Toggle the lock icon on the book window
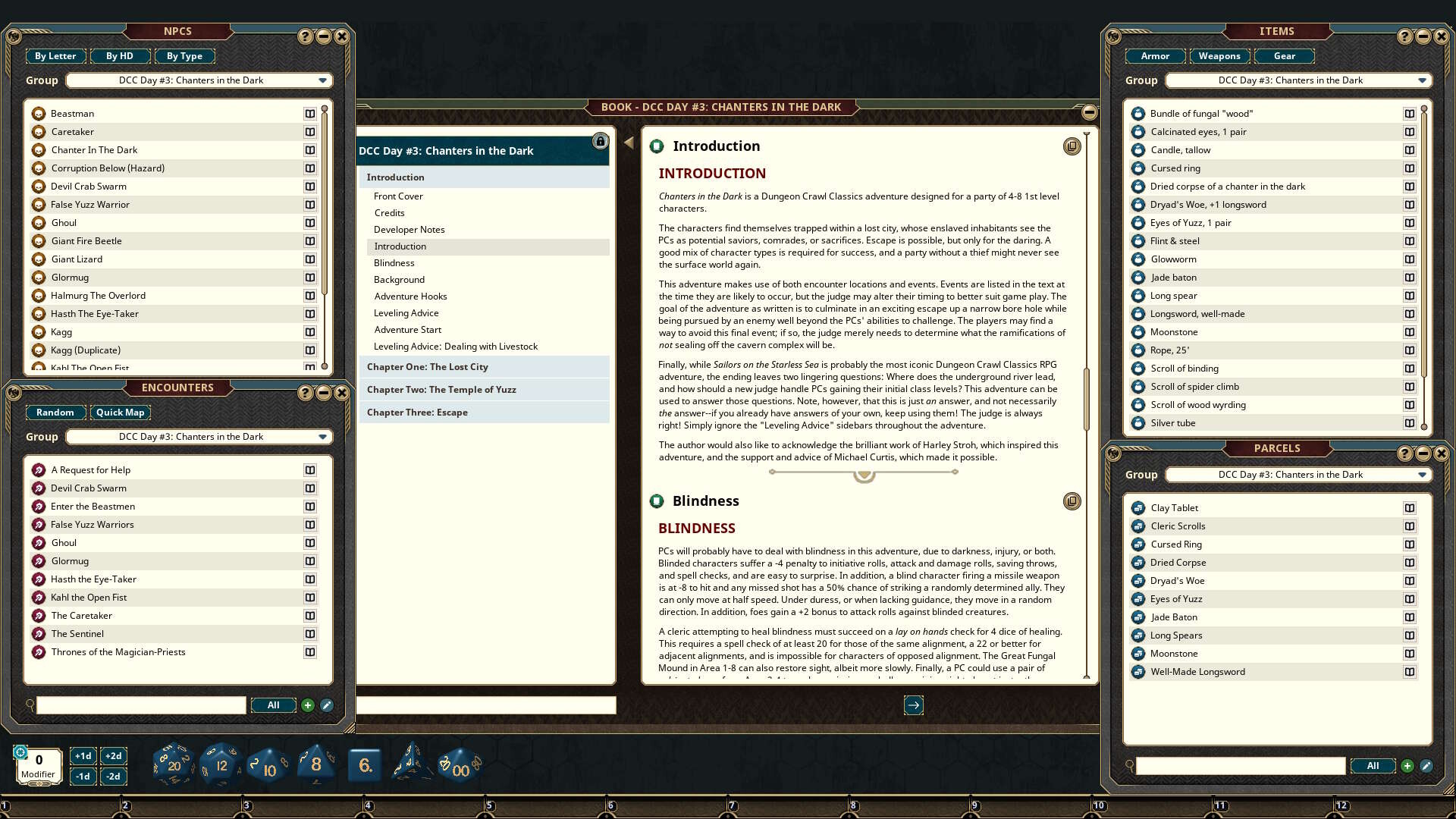1456x819 pixels. (601, 142)
